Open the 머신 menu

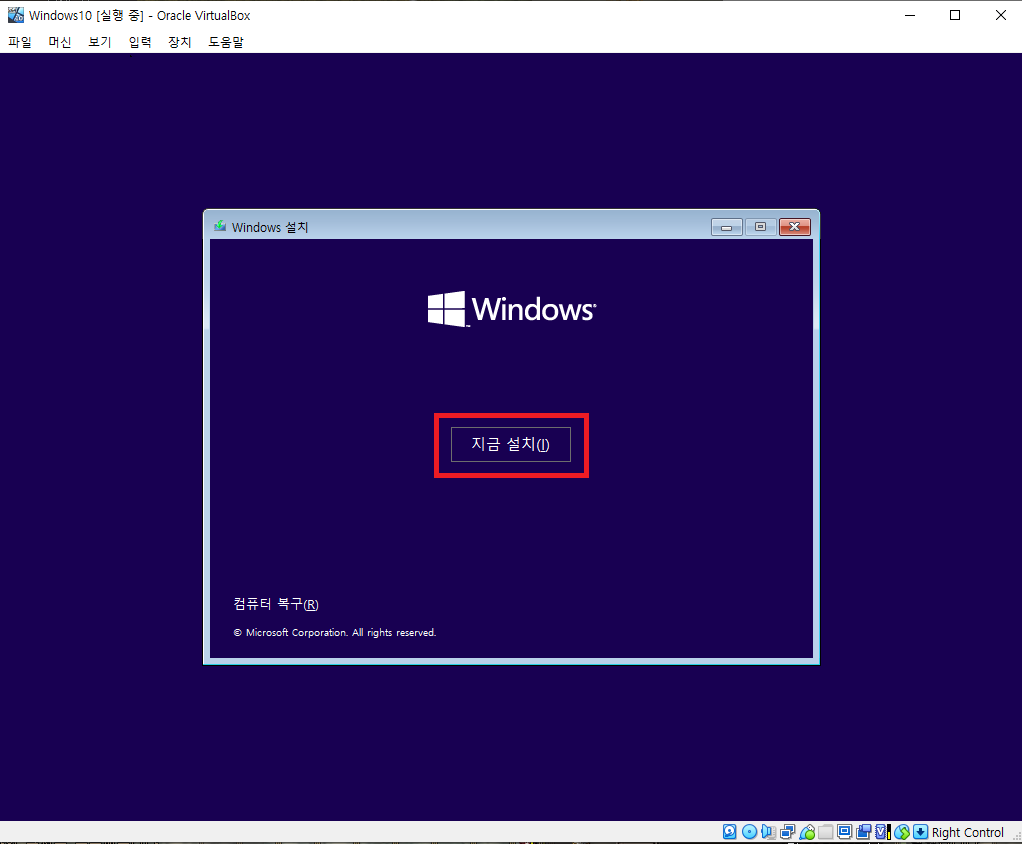59,42
